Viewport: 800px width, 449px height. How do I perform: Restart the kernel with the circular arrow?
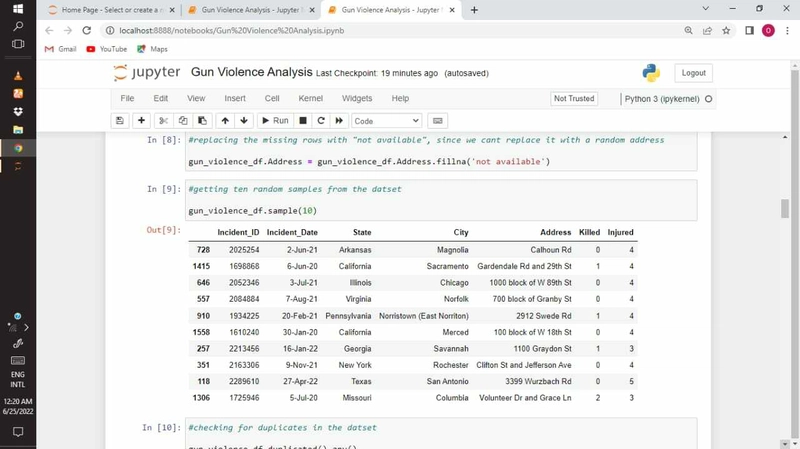pyautogui.click(x=321, y=121)
